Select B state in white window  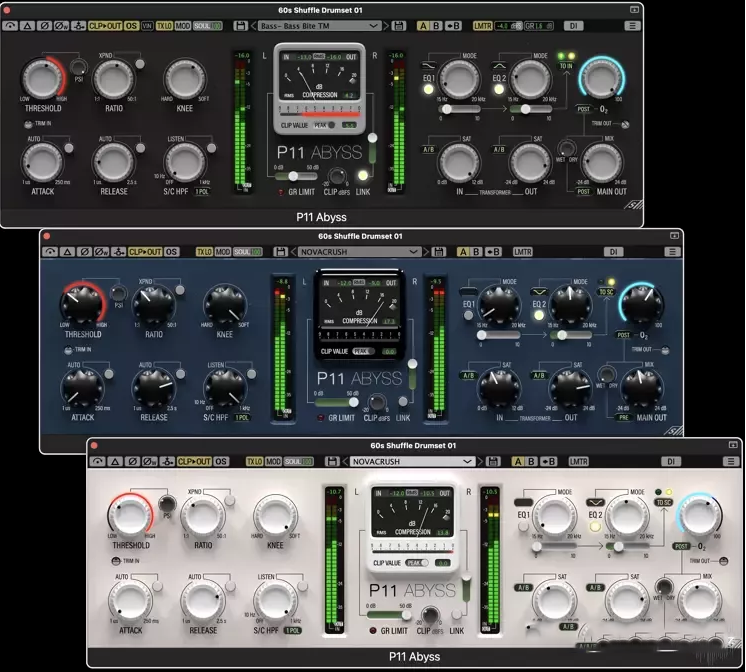pyautogui.click(x=531, y=461)
